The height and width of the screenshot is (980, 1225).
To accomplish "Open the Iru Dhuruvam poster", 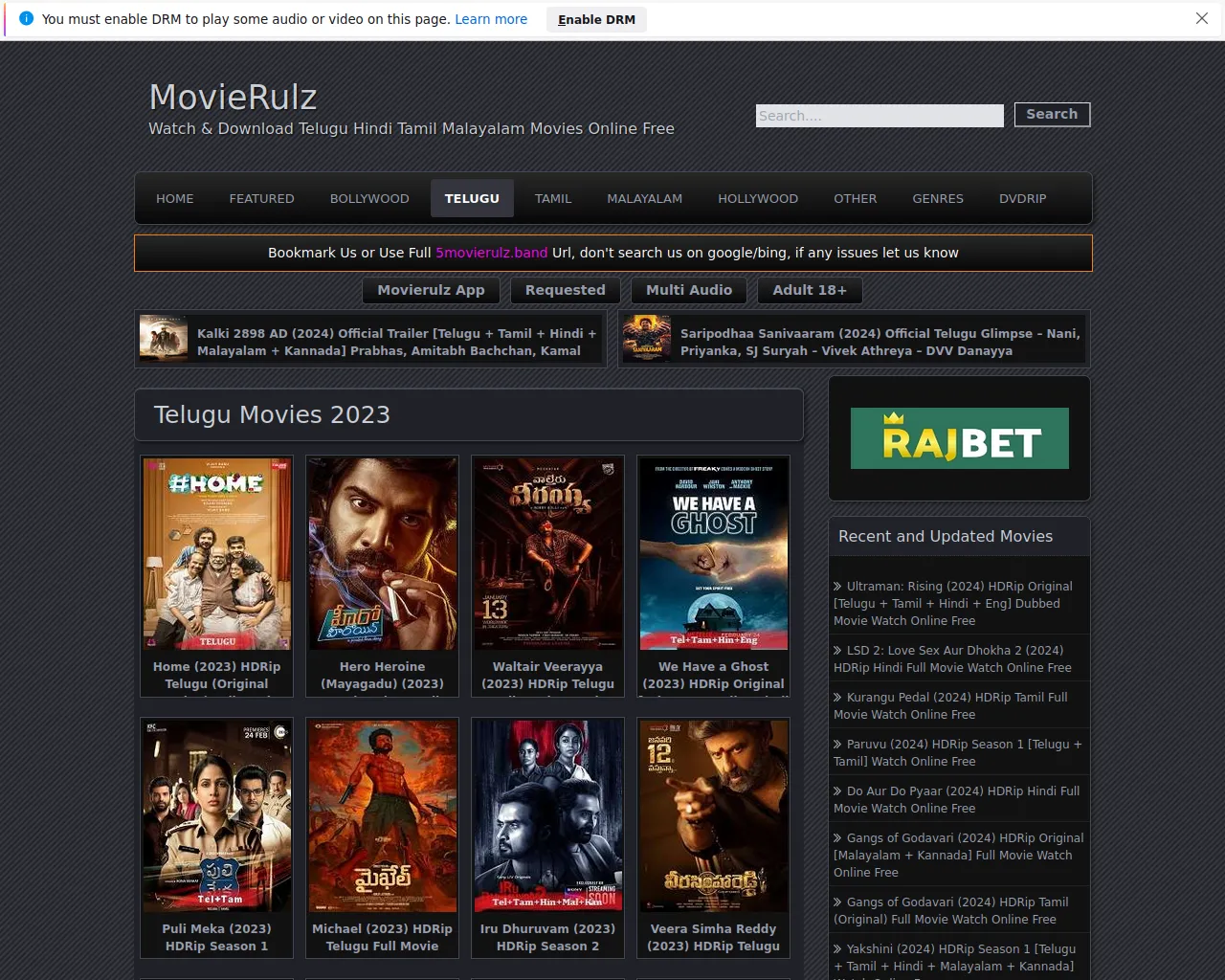I will click(548, 816).
